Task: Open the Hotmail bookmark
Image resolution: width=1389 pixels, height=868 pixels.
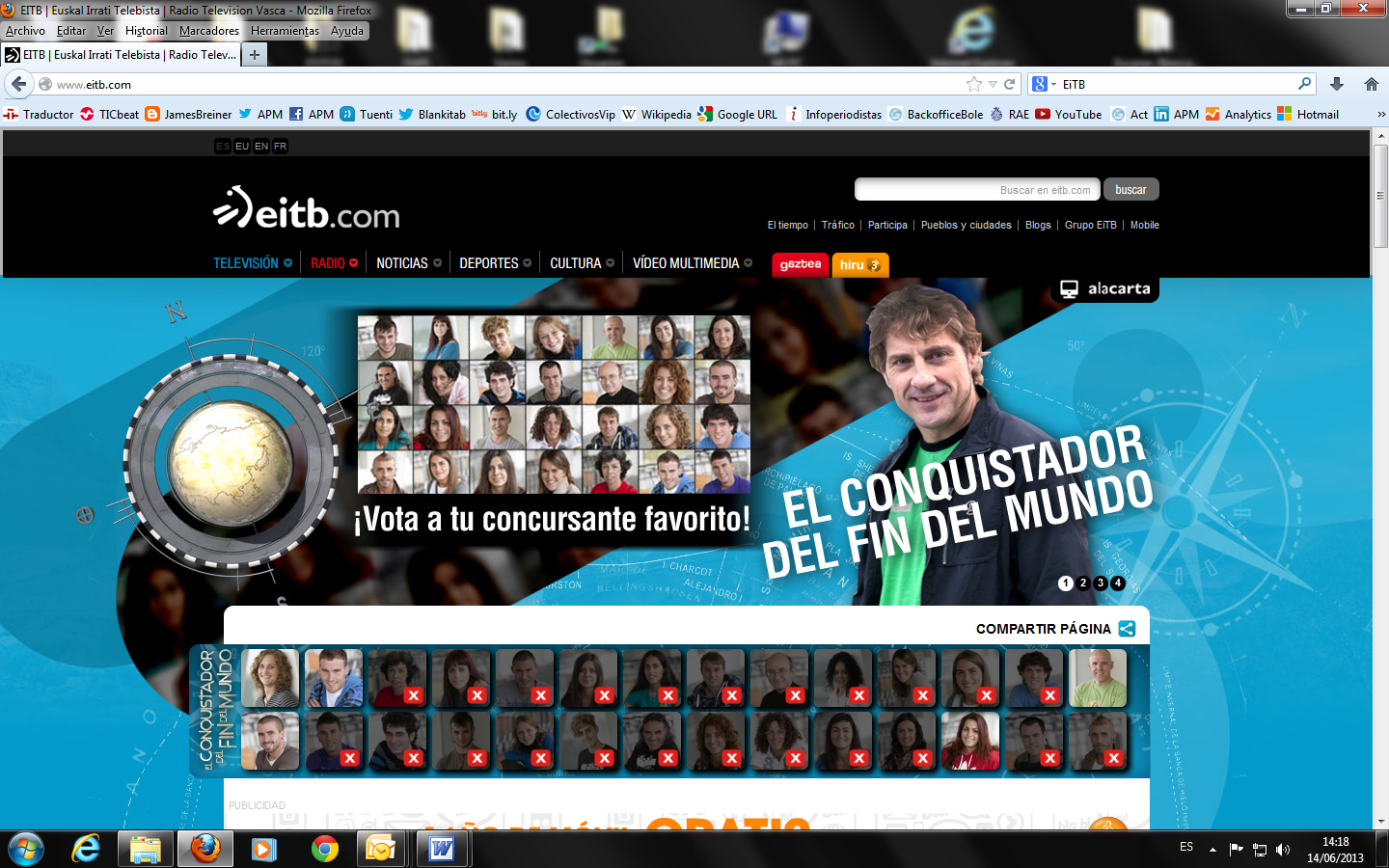Action: [x=1308, y=114]
